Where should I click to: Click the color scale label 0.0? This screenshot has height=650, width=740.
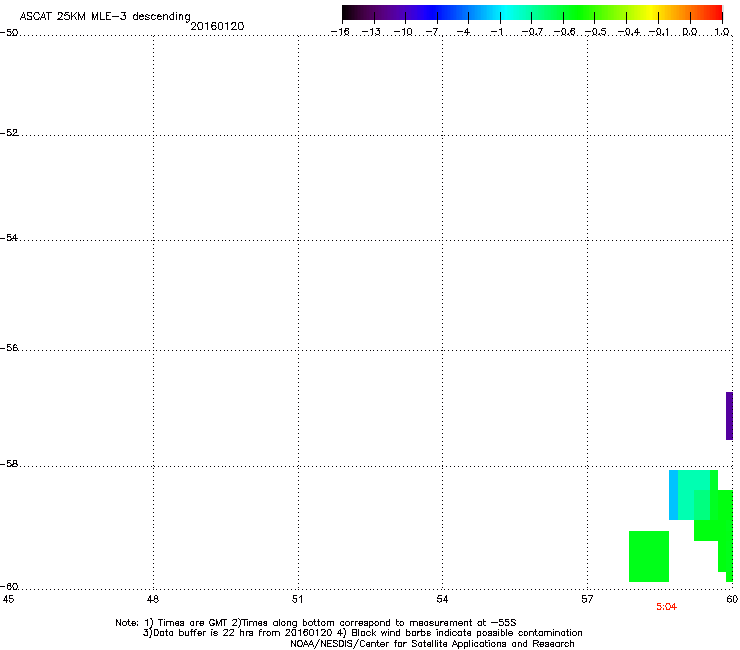[690, 32]
